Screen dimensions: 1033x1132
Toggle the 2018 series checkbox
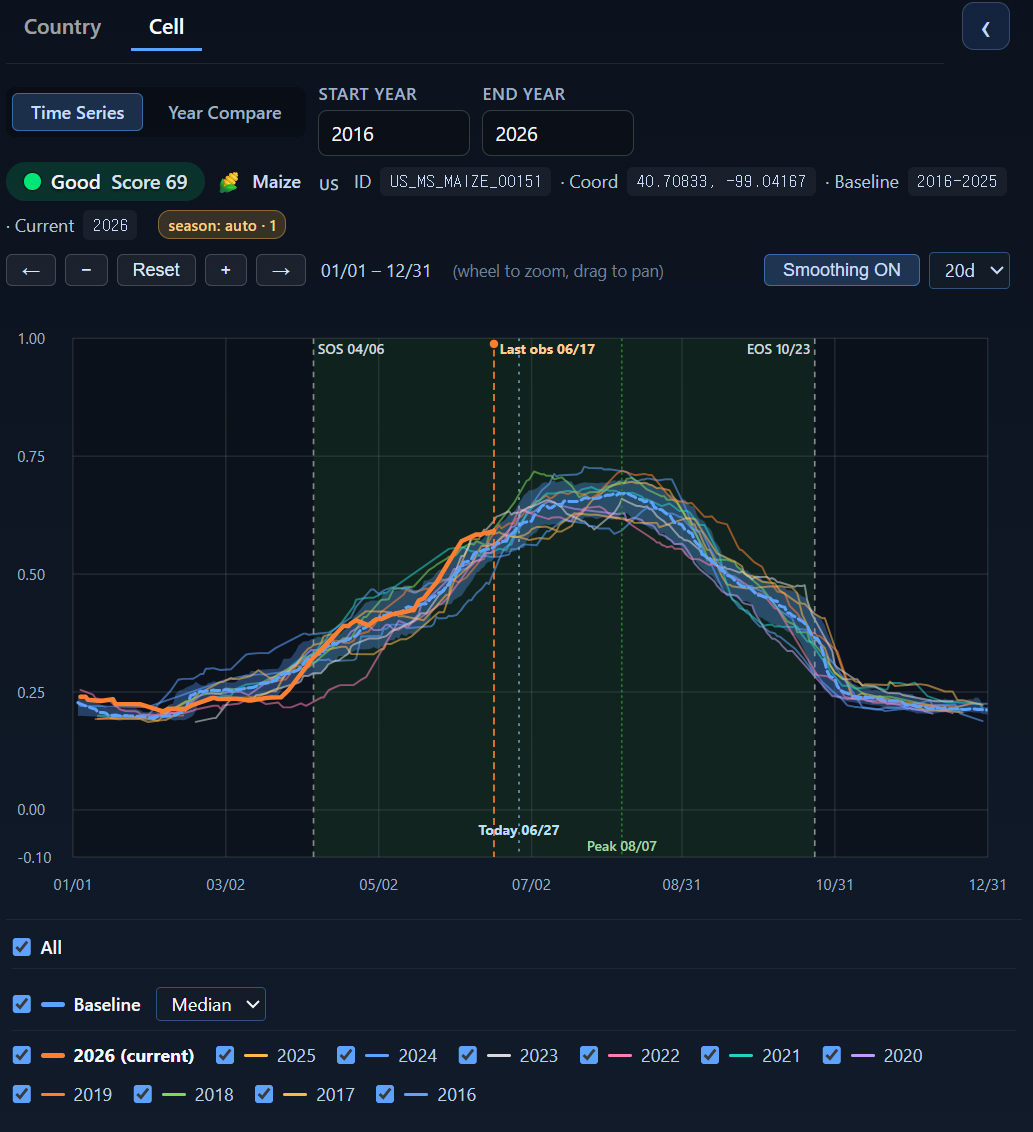click(143, 1094)
